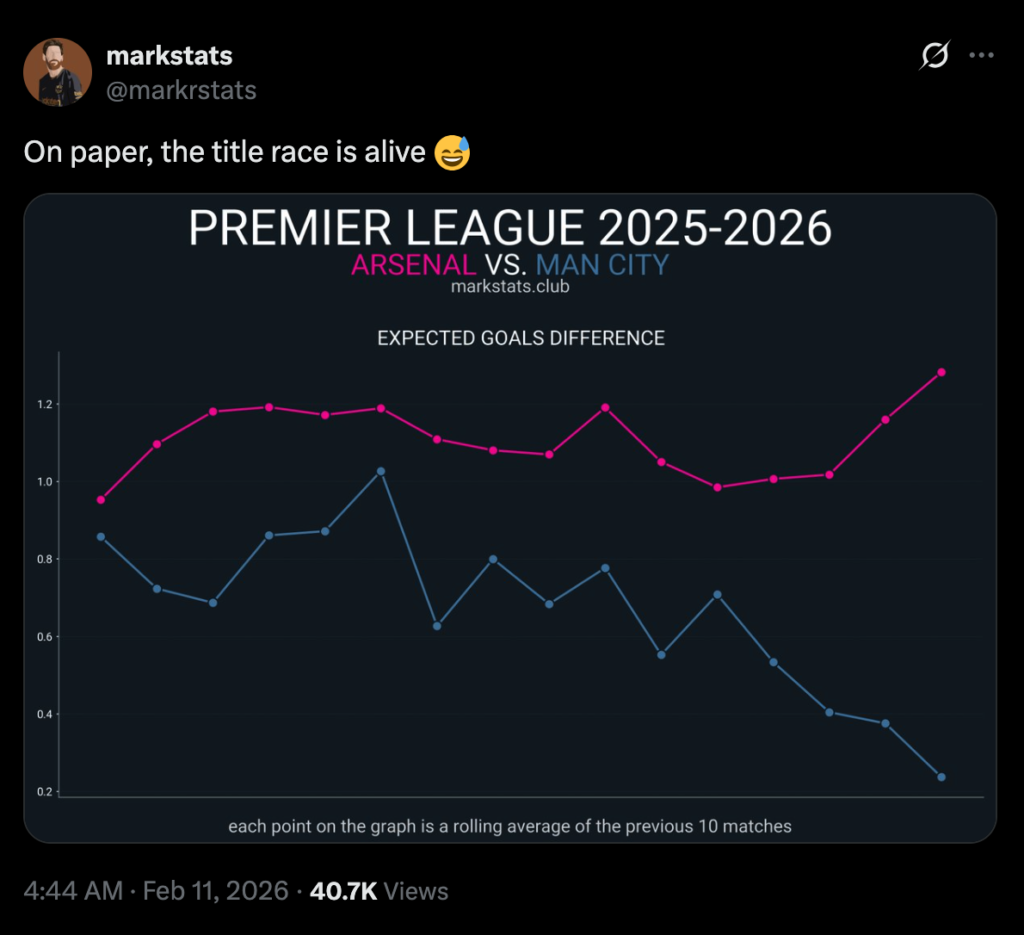This screenshot has height=935, width=1024.
Task: Select Arsenal's first pink data point
Action: [101, 500]
